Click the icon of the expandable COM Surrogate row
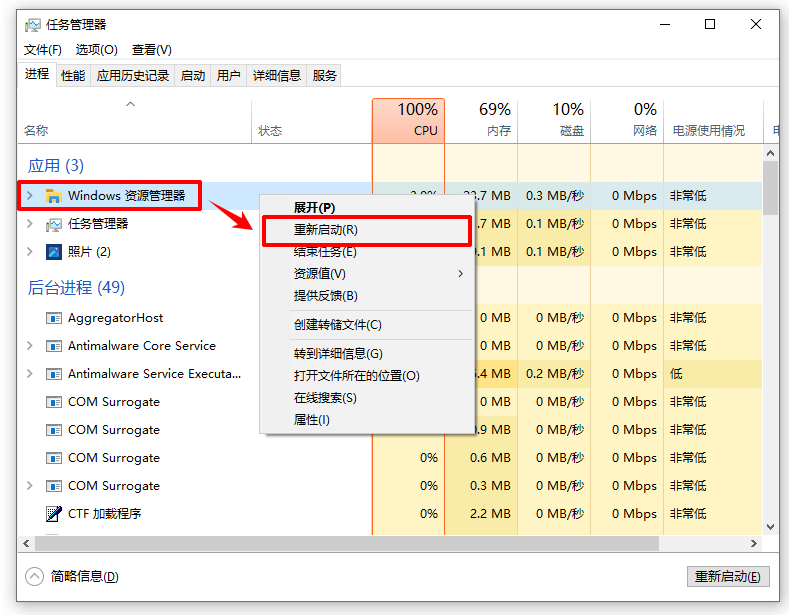This screenshot has width=789, height=615. 54,486
